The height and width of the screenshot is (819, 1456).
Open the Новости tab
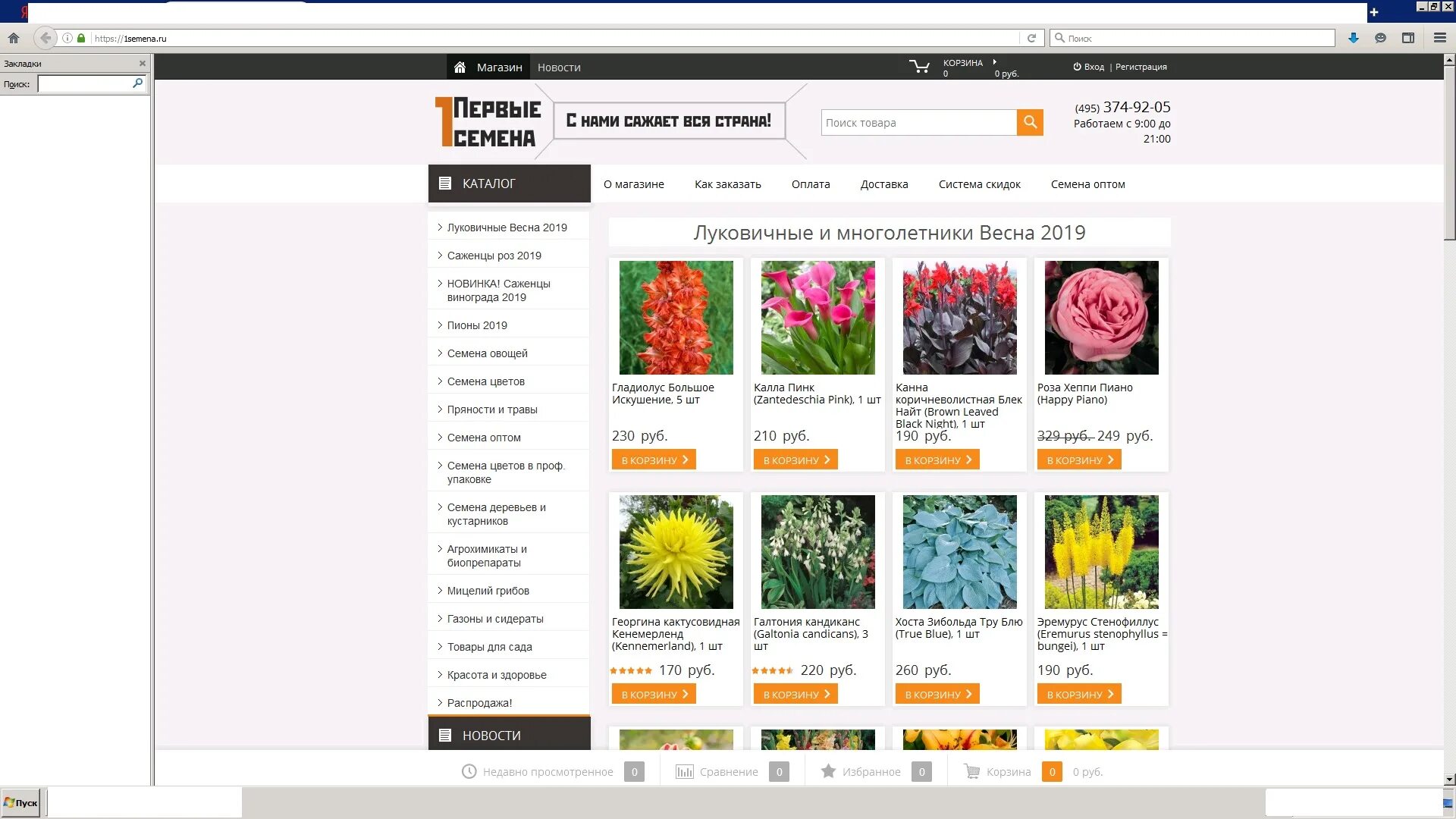[x=559, y=67]
